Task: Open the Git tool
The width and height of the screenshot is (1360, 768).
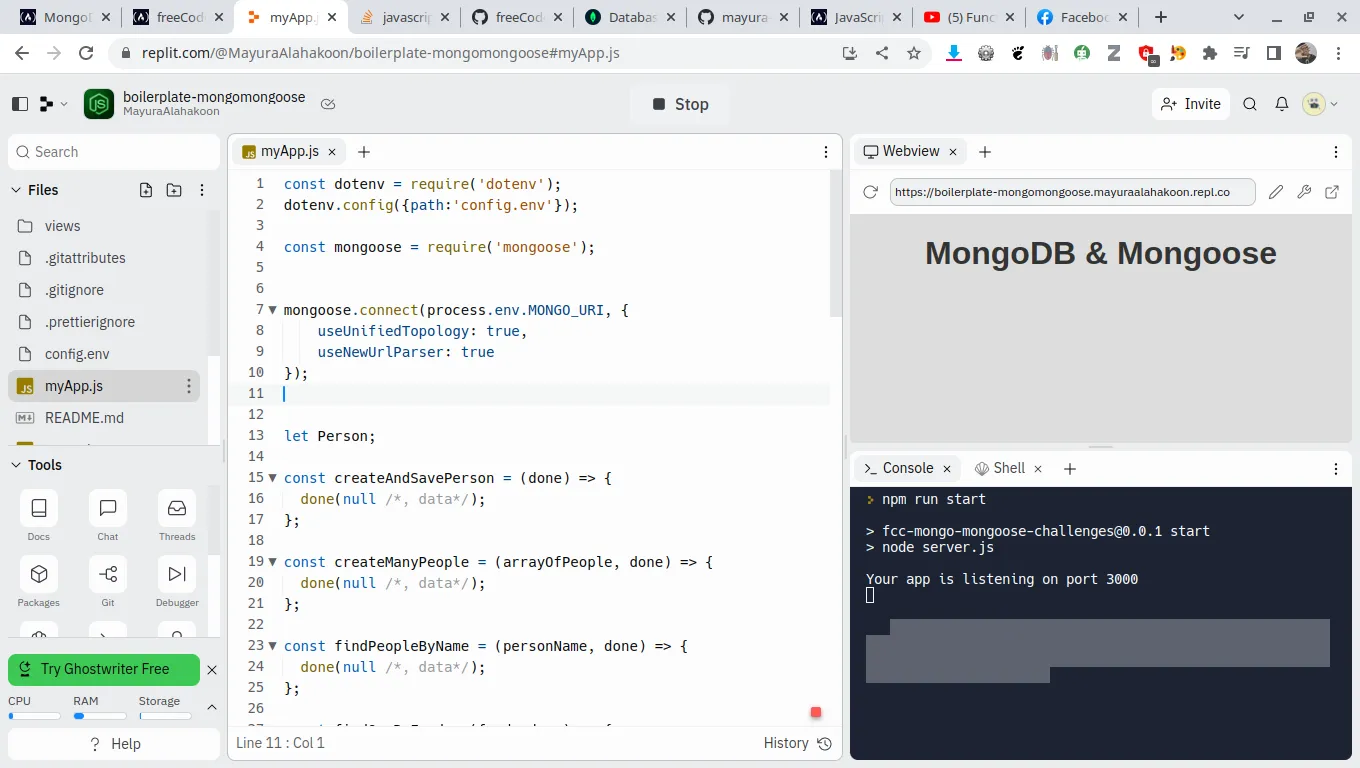Action: pyautogui.click(x=108, y=582)
